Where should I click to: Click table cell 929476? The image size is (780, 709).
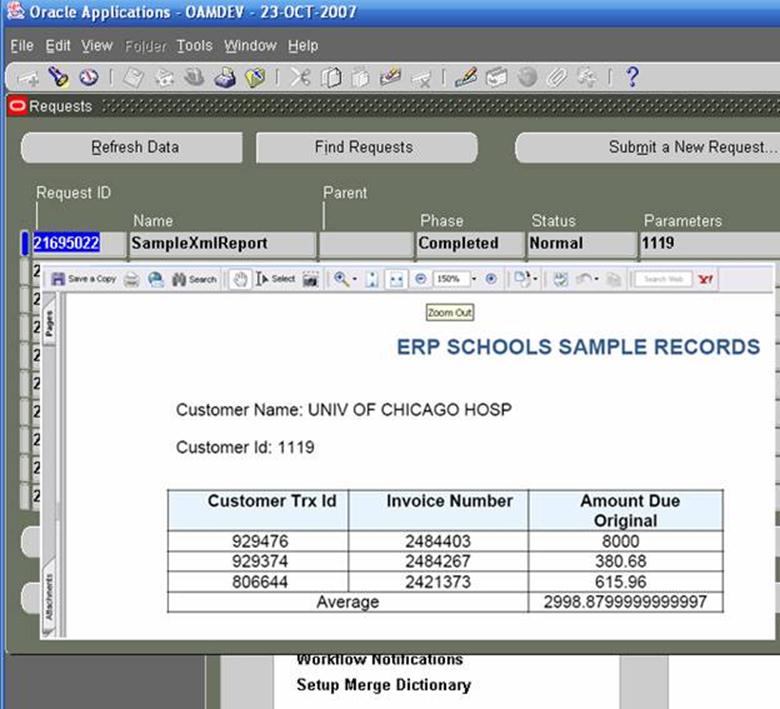click(x=260, y=541)
